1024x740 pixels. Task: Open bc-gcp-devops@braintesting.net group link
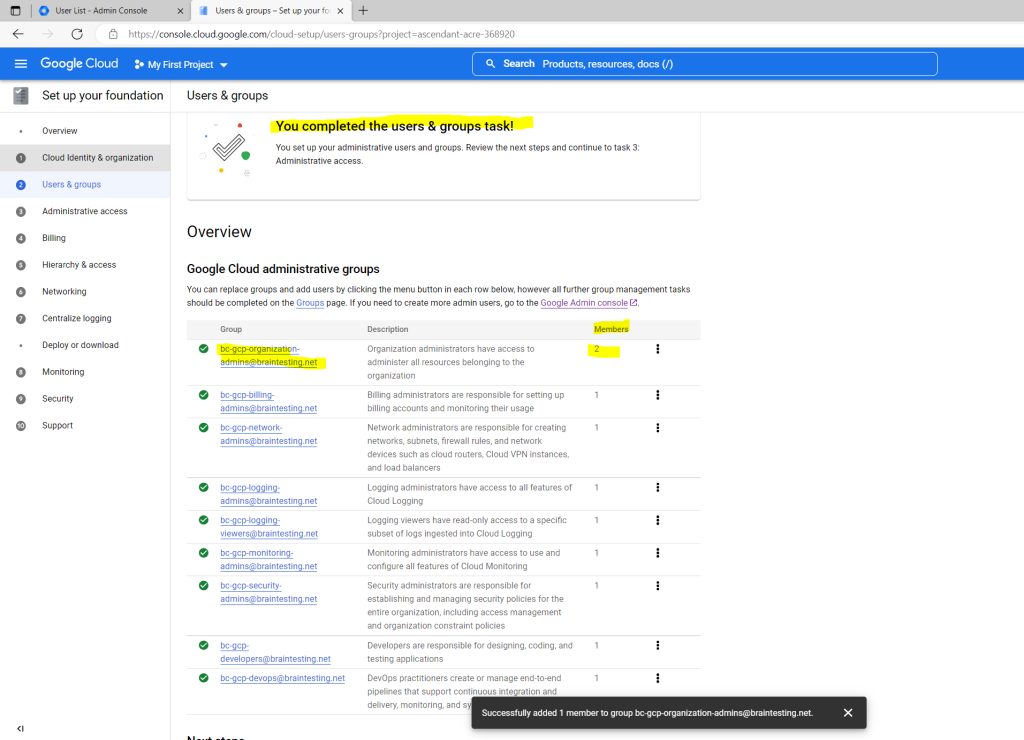click(x=282, y=679)
